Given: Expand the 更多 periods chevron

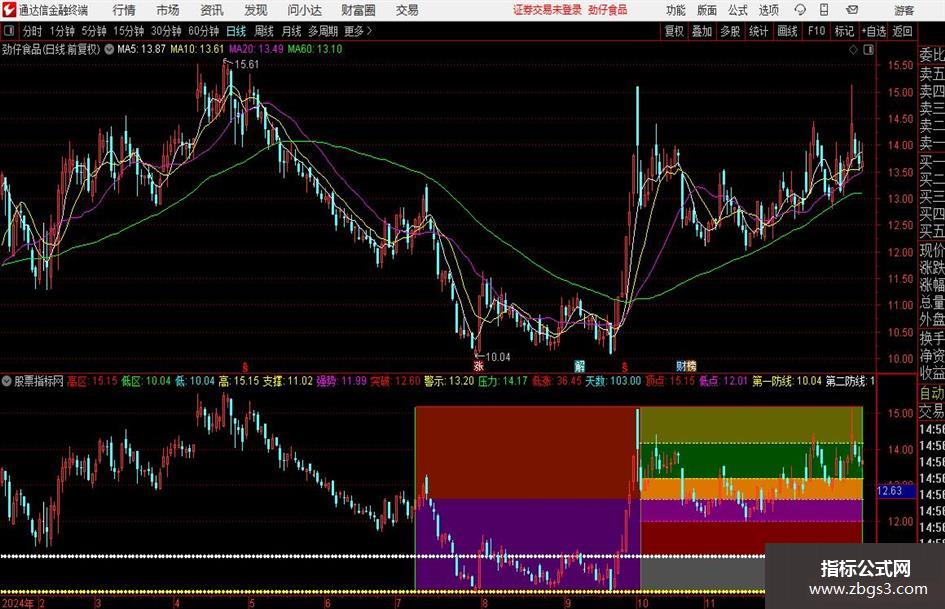Looking at the screenshot, I should 369,31.
